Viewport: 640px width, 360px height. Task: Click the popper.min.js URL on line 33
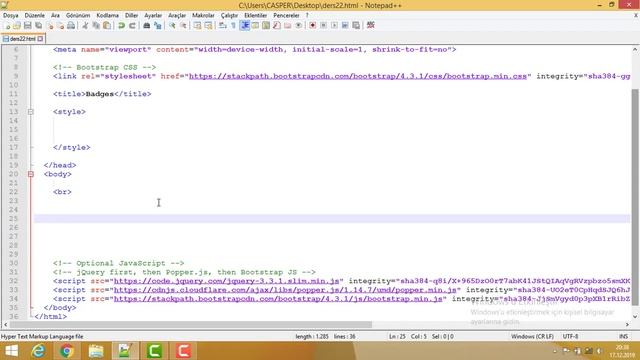point(285,290)
